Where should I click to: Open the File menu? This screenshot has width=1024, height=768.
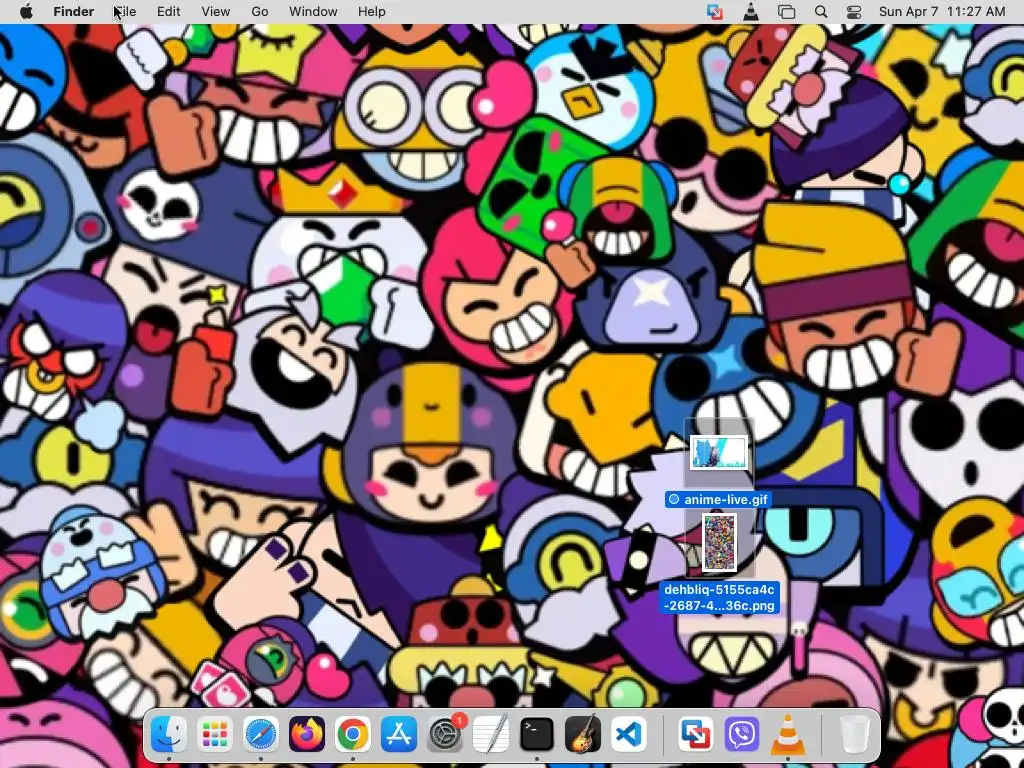pyautogui.click(x=125, y=12)
